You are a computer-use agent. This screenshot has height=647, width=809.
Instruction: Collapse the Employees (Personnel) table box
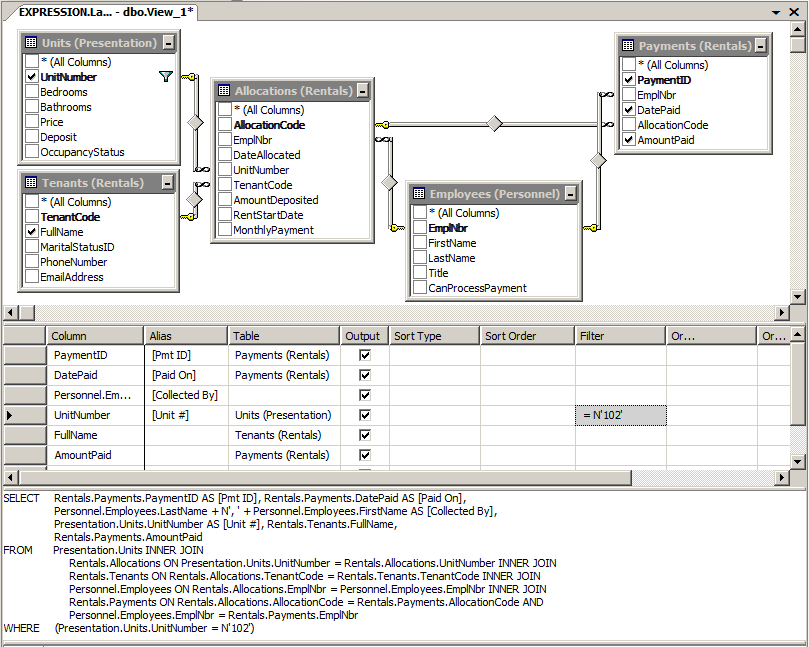(x=570, y=194)
